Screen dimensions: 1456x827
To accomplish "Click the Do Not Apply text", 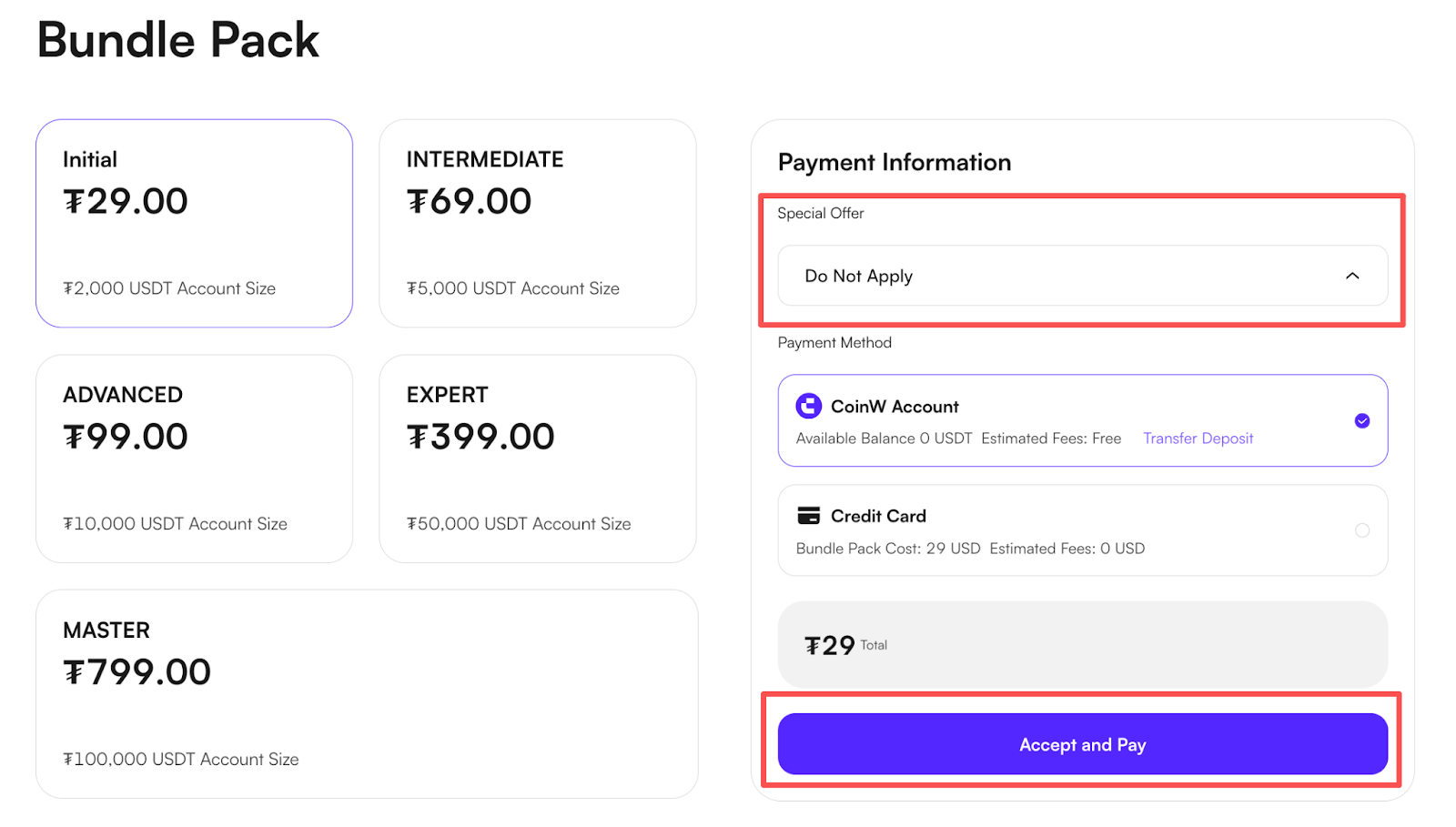I will (x=858, y=276).
